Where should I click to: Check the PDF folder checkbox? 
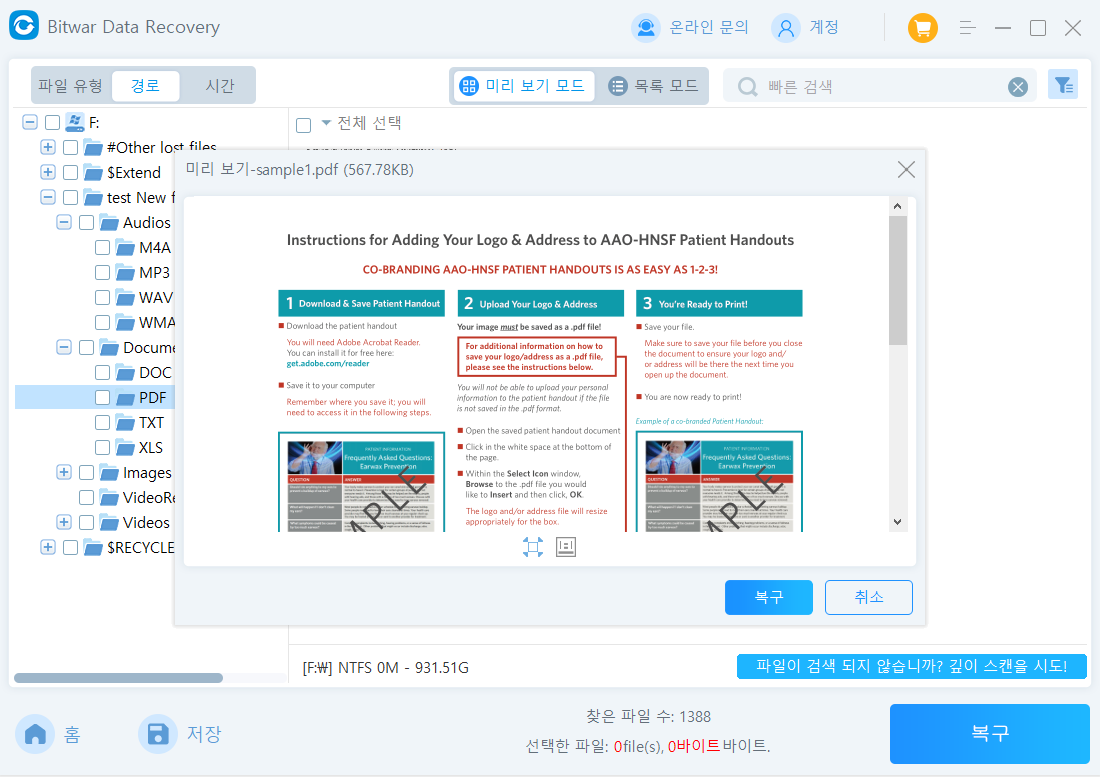(102, 398)
